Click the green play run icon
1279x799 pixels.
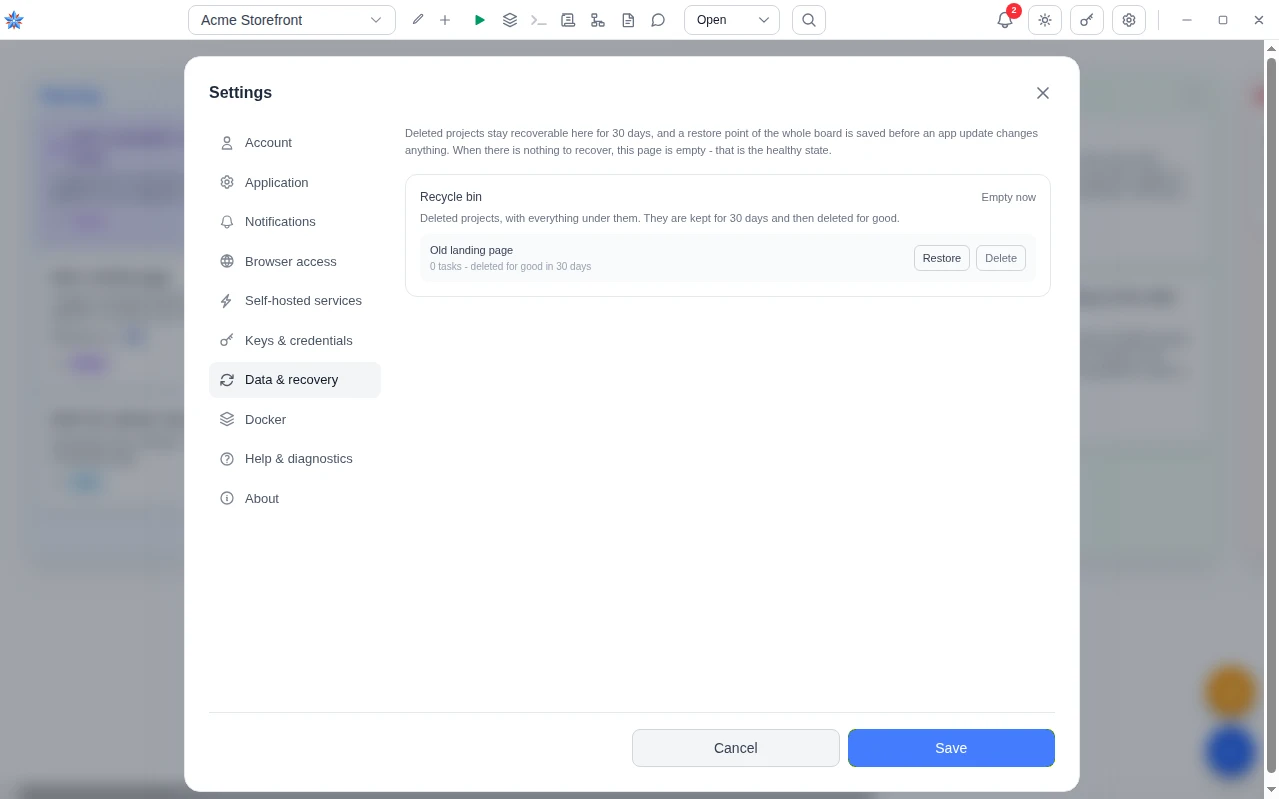pyautogui.click(x=480, y=20)
